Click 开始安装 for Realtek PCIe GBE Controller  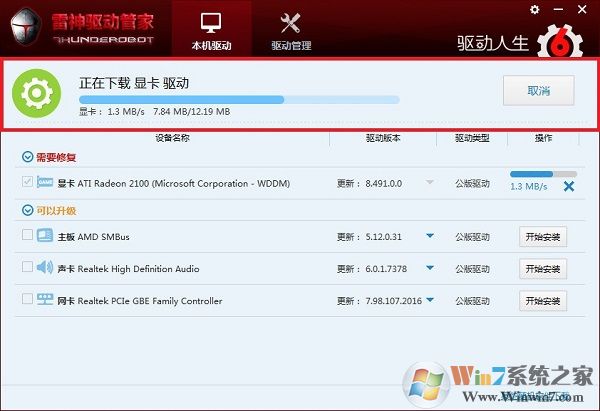click(x=543, y=301)
